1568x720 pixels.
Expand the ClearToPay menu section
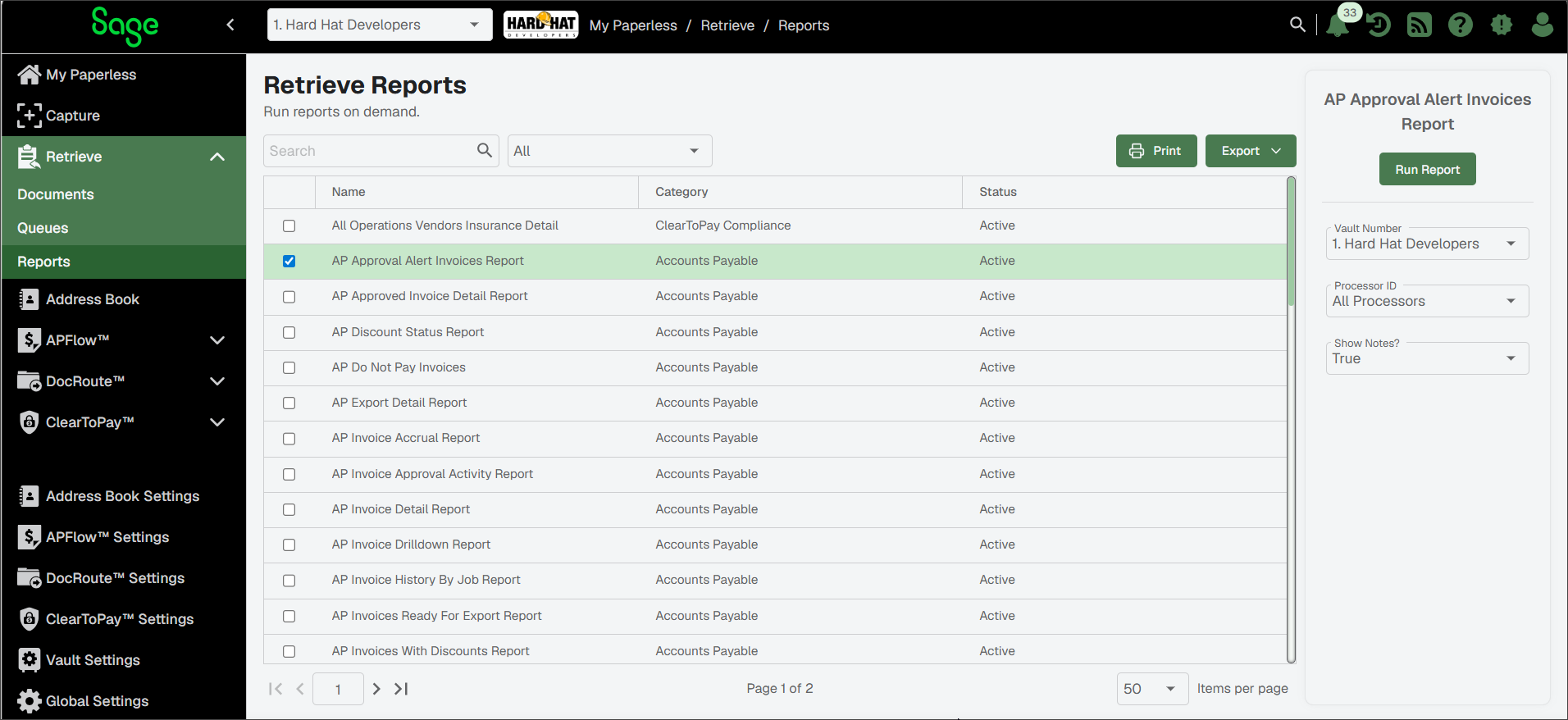217,422
